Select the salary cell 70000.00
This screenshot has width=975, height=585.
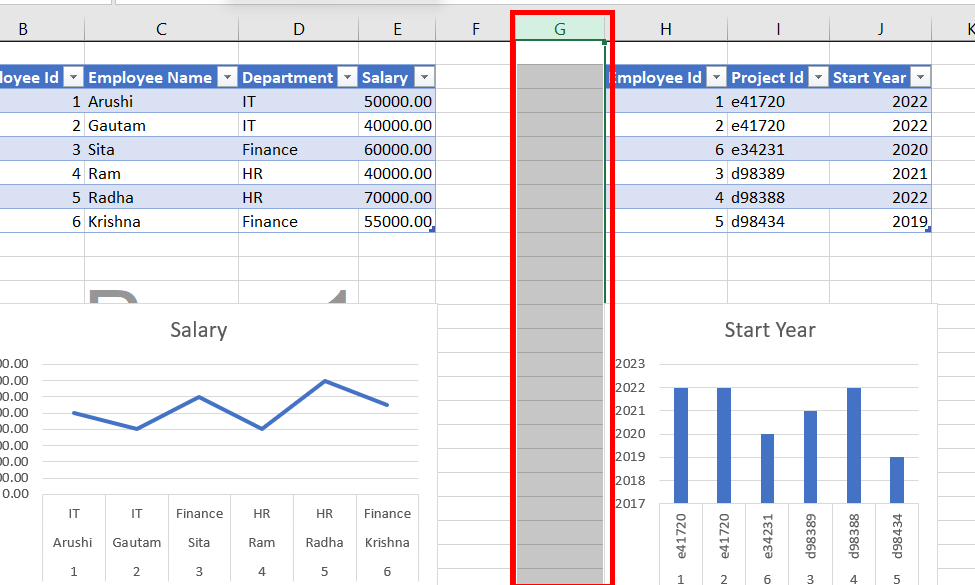point(397,198)
